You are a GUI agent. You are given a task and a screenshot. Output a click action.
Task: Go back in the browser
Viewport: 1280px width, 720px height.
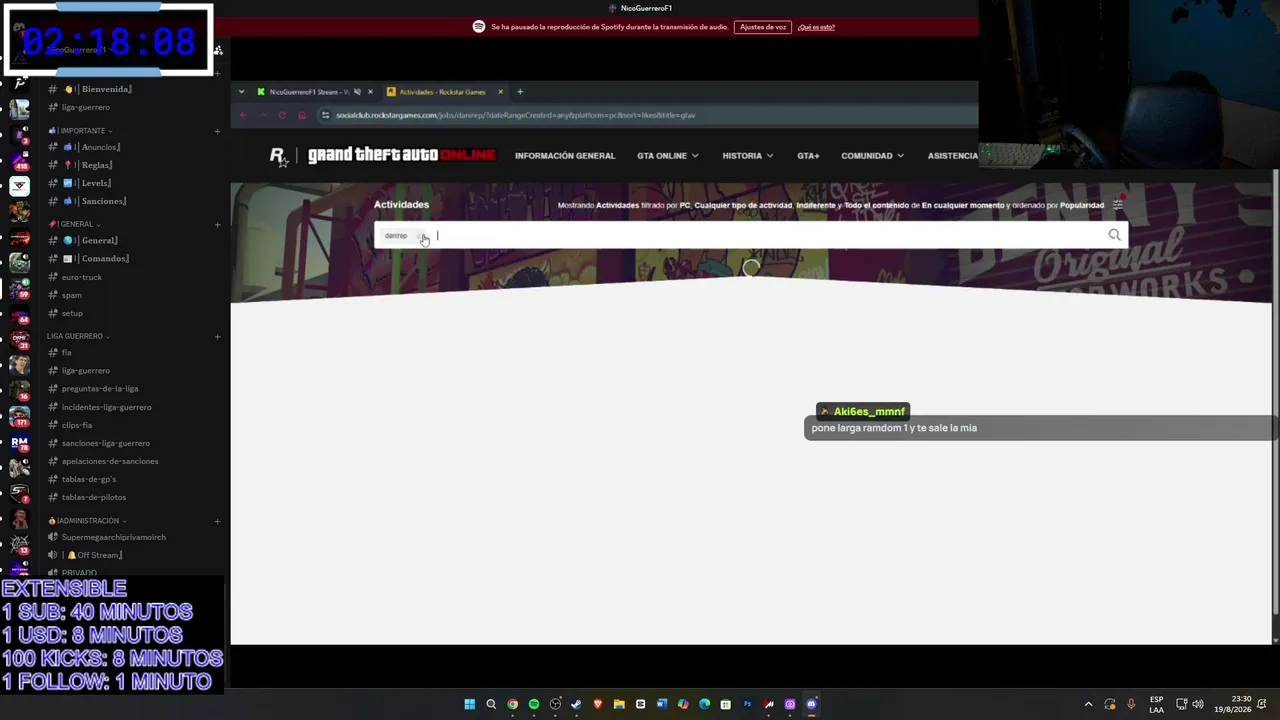(243, 115)
